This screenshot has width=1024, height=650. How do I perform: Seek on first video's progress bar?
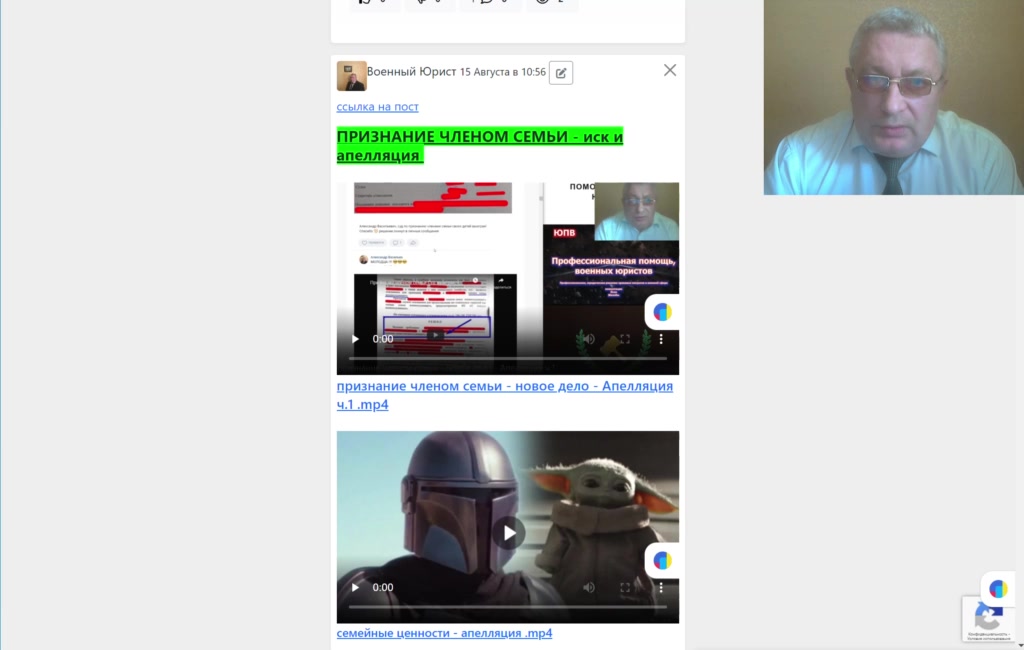(x=507, y=358)
